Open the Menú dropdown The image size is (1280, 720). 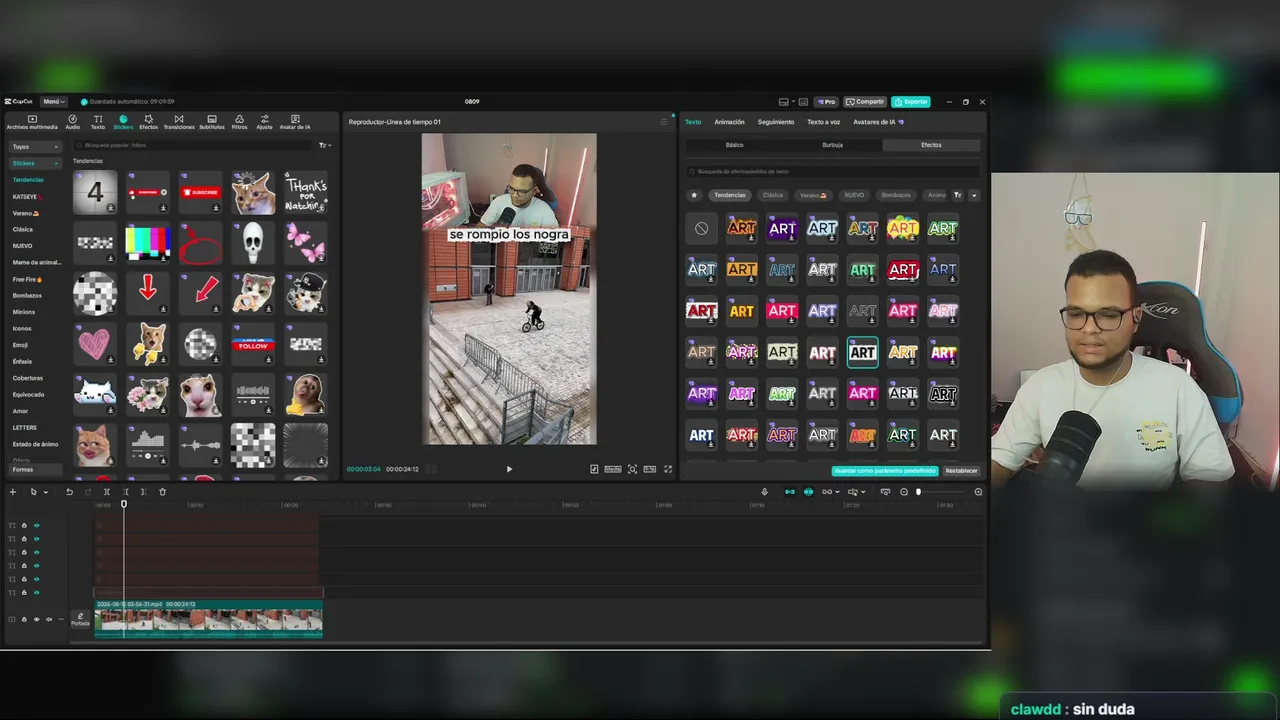pos(54,102)
